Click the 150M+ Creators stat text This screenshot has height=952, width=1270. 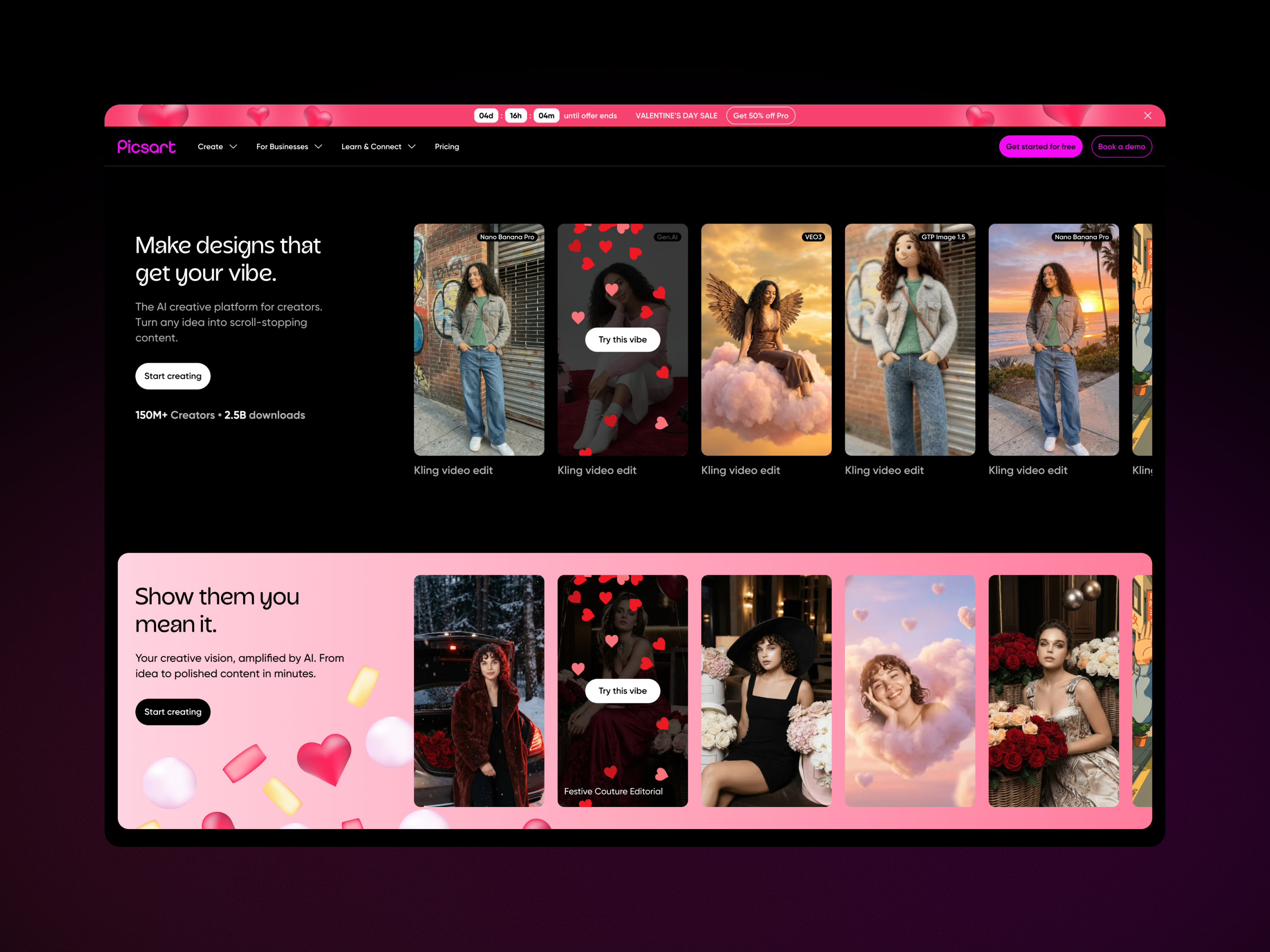(x=175, y=415)
